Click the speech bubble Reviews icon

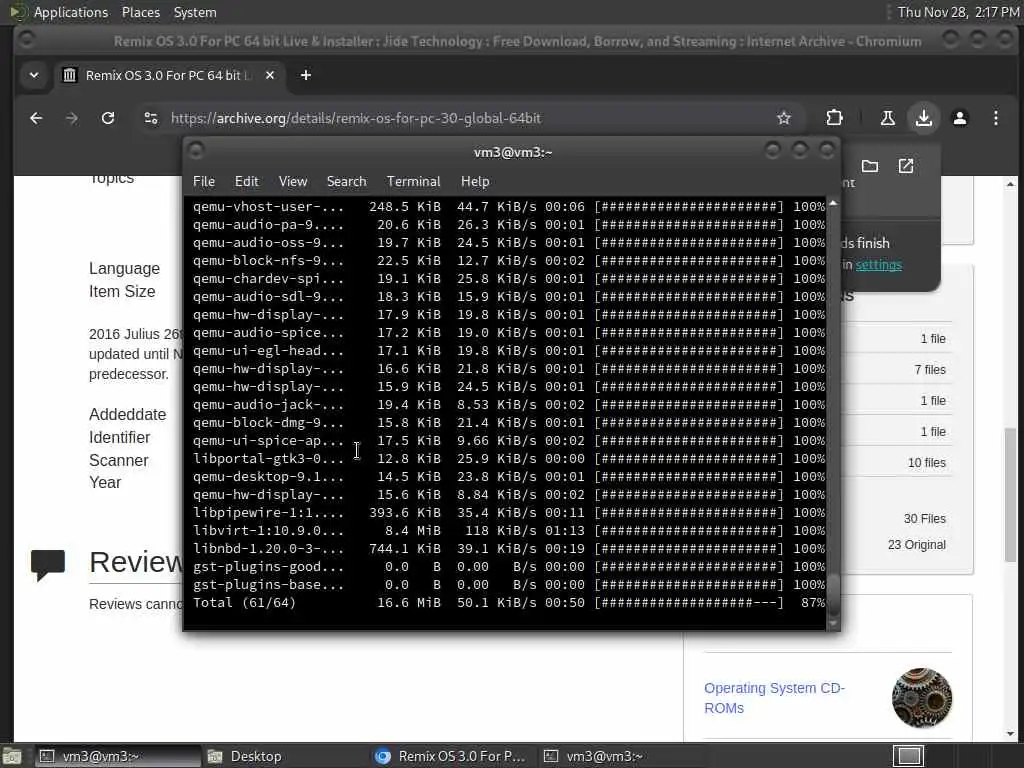(x=48, y=565)
